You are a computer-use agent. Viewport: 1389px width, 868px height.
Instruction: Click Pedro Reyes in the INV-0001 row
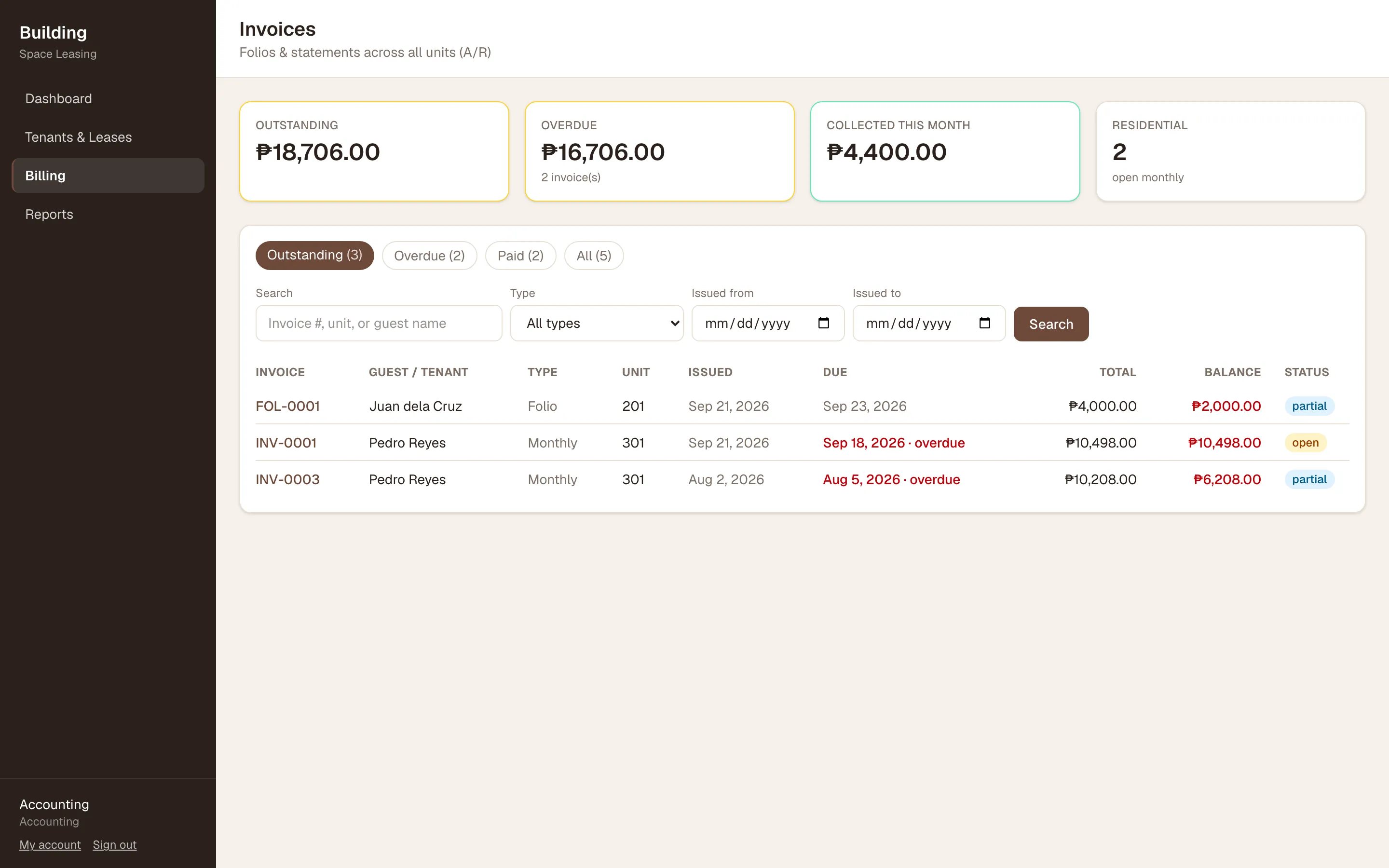407,443
